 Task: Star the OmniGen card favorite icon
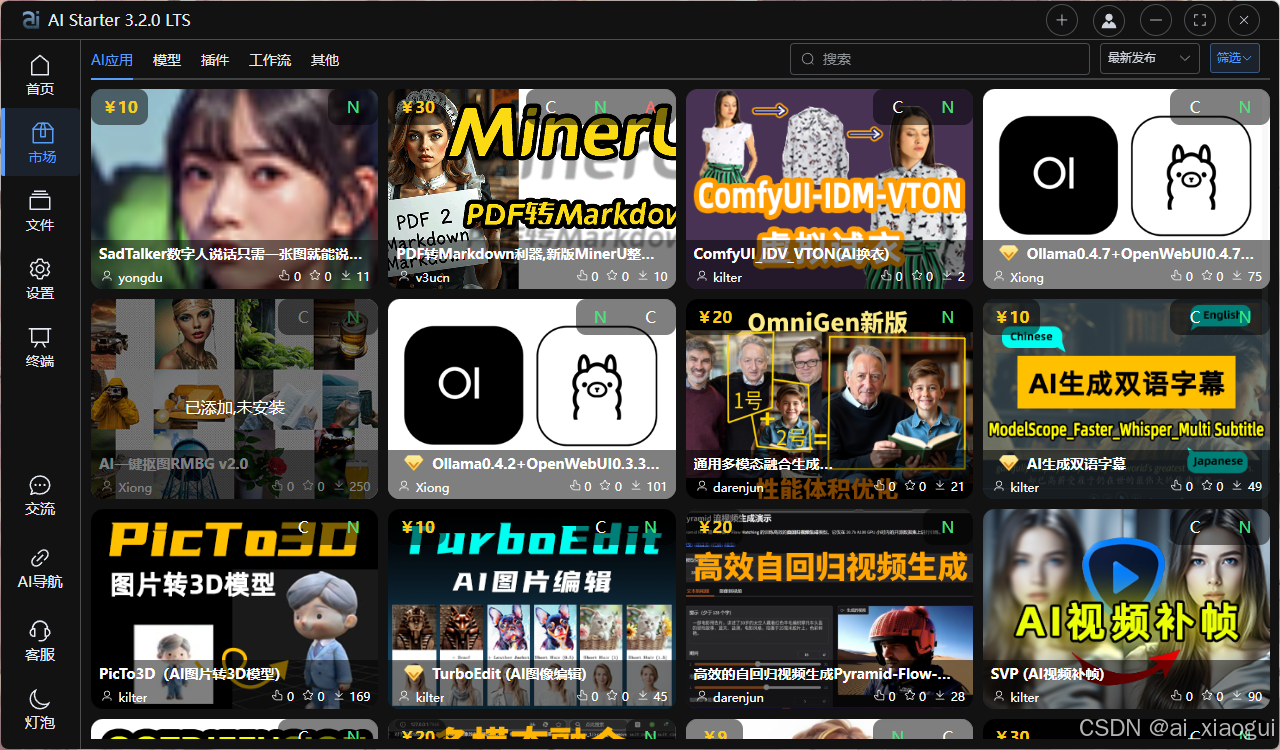pos(910,486)
